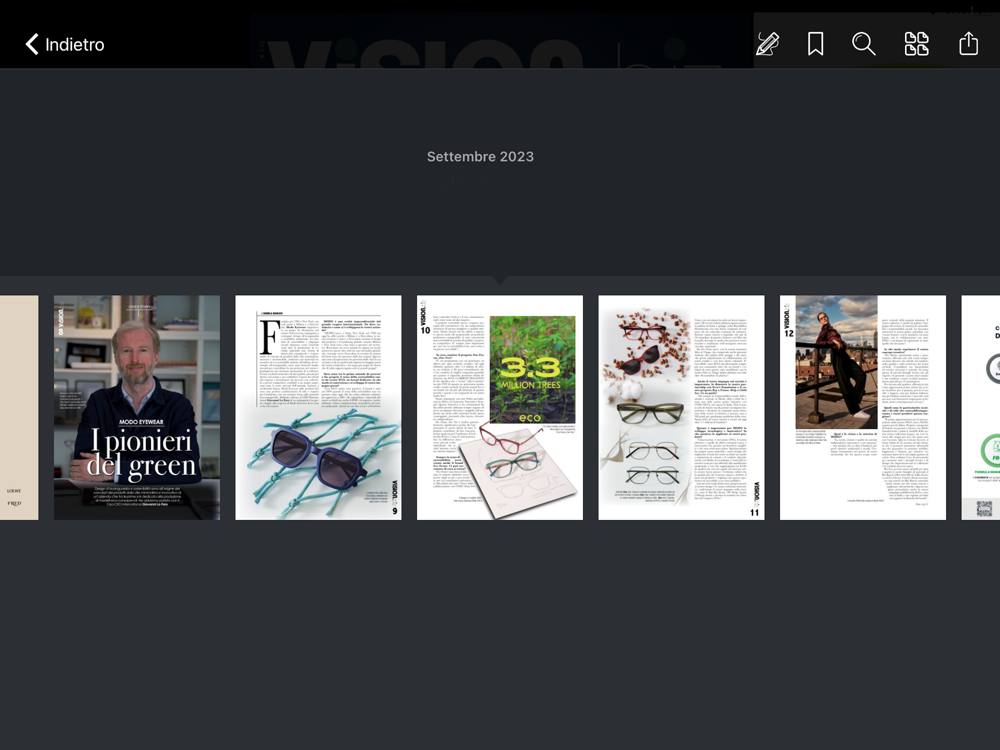The image size is (1000, 750).
Task: Bookmark this page with the bookmark icon
Action: click(815, 44)
